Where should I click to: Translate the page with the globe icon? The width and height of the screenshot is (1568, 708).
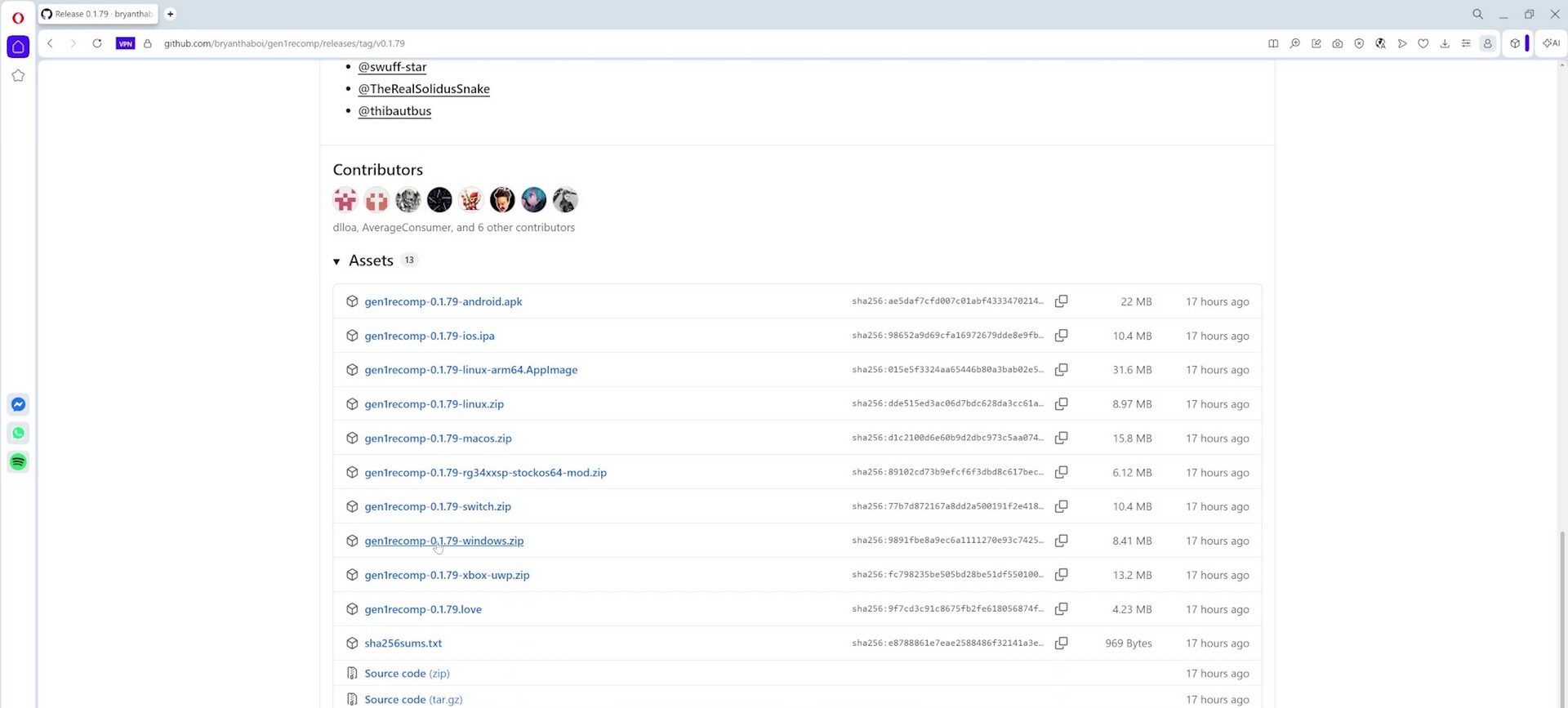[1380, 43]
